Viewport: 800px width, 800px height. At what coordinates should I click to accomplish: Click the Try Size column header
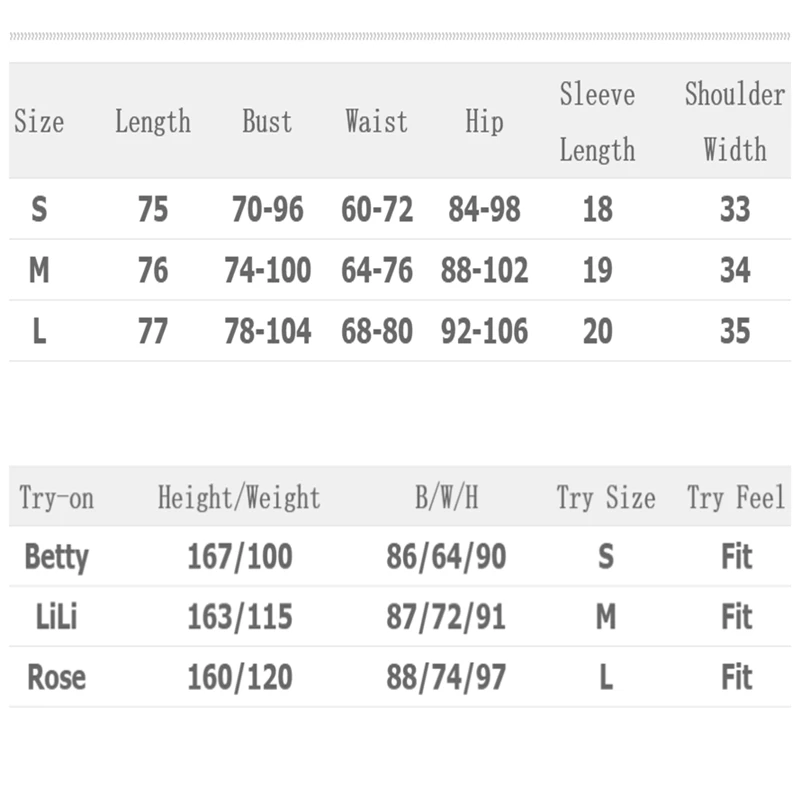pyautogui.click(x=606, y=497)
